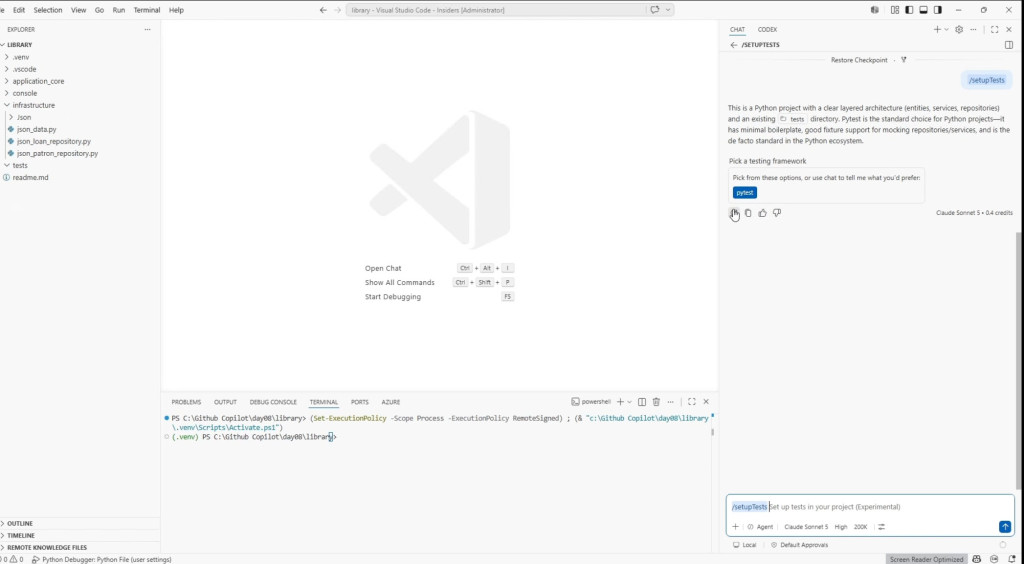Screen dimensions: 1024x564
Task: Toggle the primary side bar visibility
Action: click(x=909, y=10)
